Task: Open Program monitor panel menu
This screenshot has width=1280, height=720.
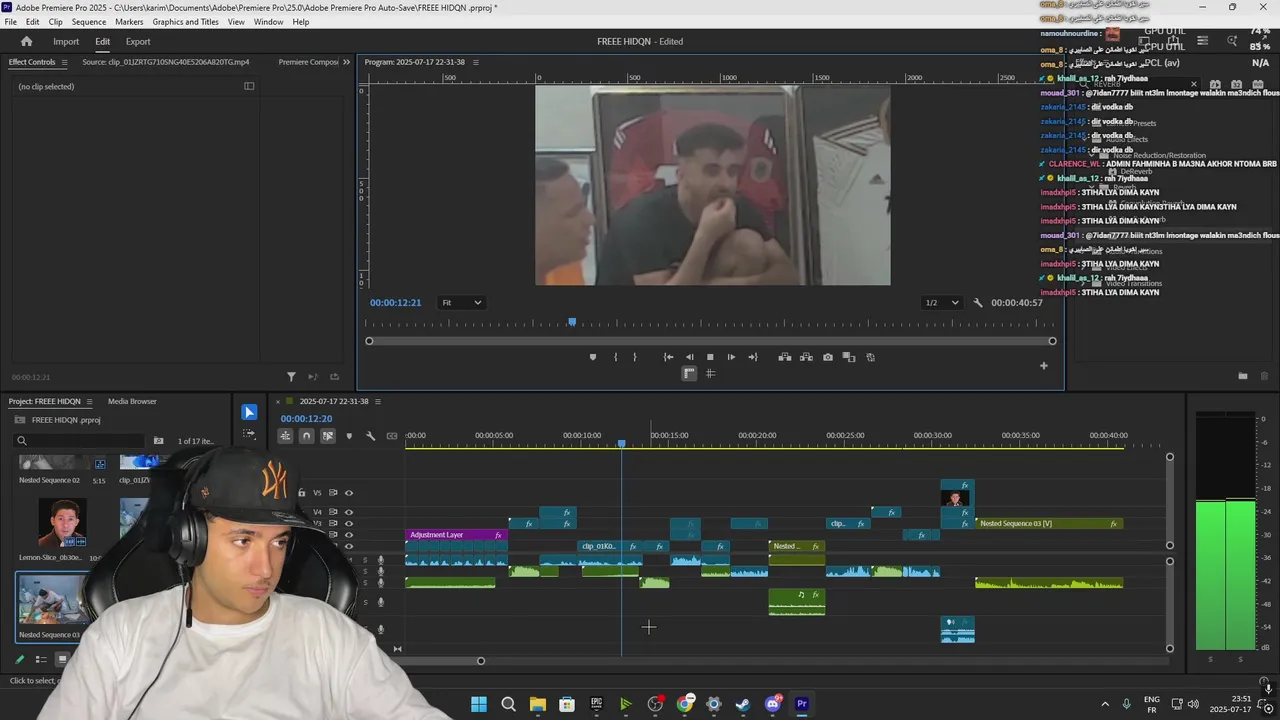Action: 476,62
